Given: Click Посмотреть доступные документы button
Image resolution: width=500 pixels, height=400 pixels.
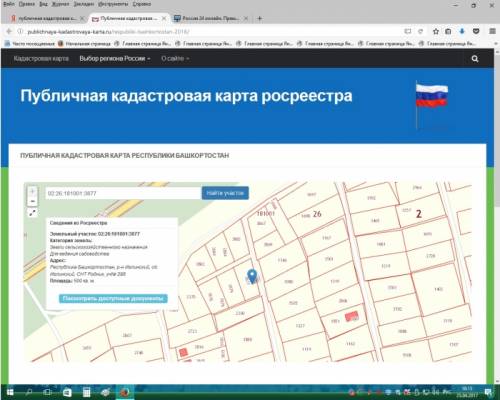Looking at the screenshot, I should (x=113, y=298).
